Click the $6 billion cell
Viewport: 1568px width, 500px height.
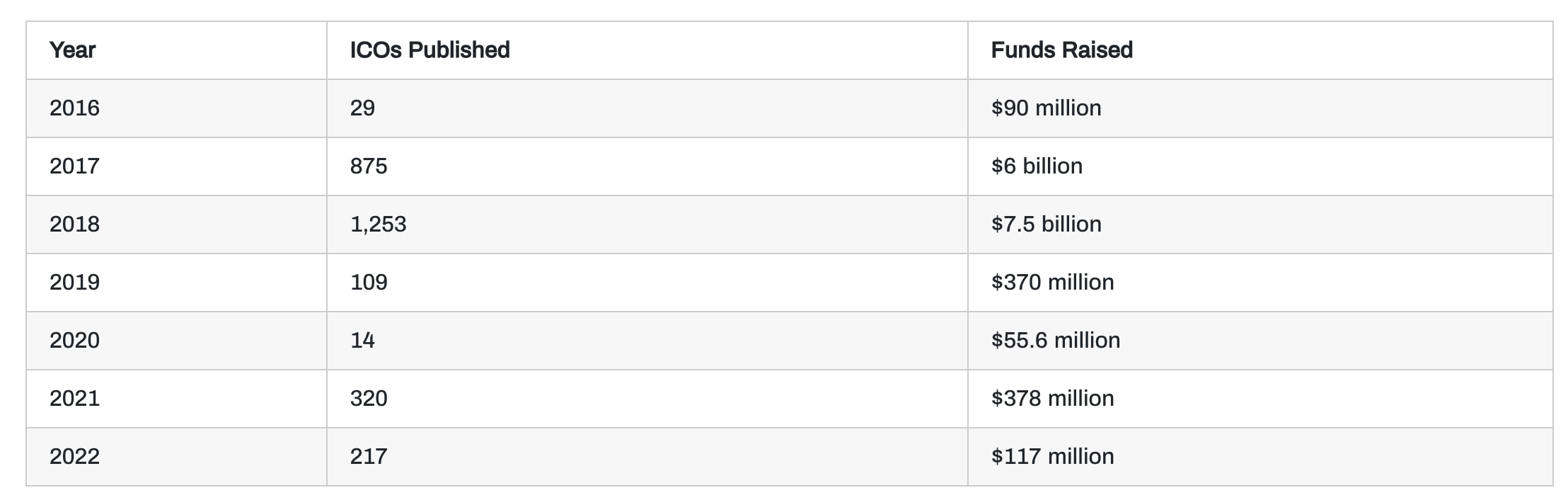click(1037, 166)
